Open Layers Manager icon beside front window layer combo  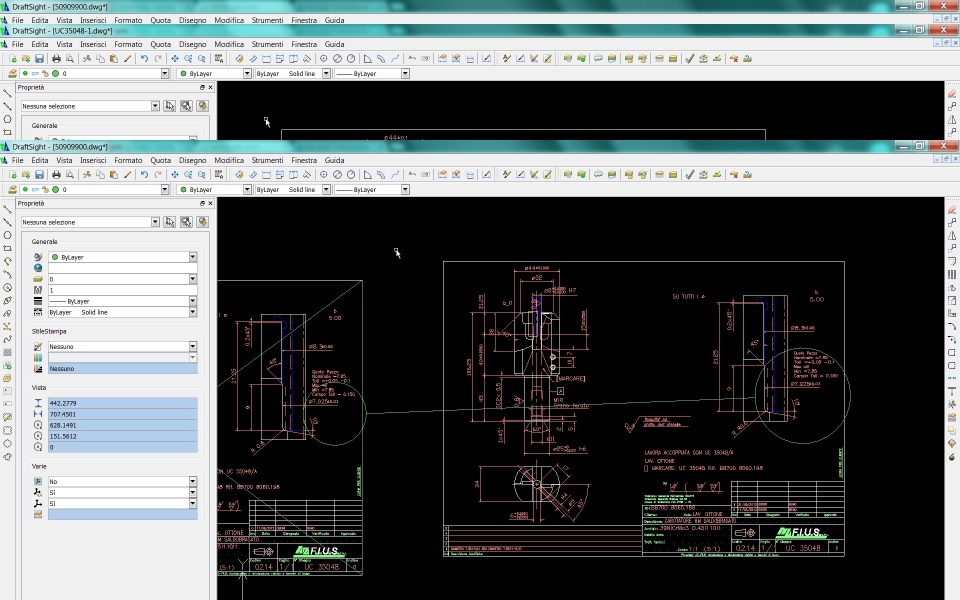click(x=12, y=190)
